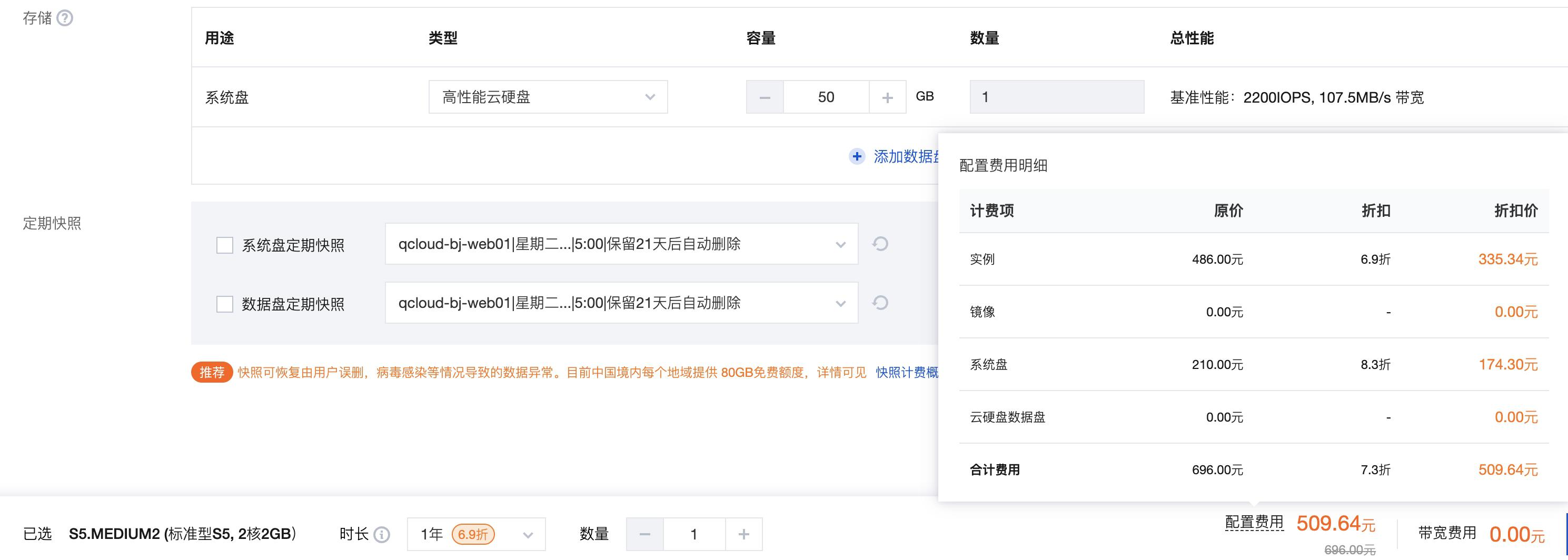
Task: Increase system disk capacity with plus button
Action: (x=888, y=97)
